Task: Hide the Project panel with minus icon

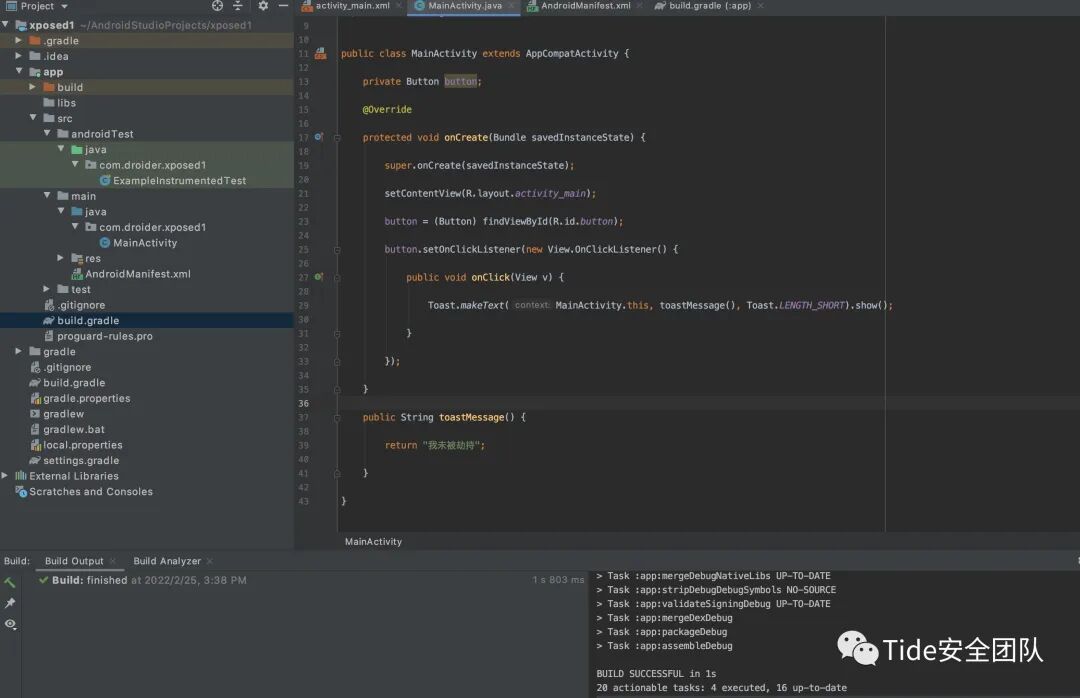Action: [283, 6]
